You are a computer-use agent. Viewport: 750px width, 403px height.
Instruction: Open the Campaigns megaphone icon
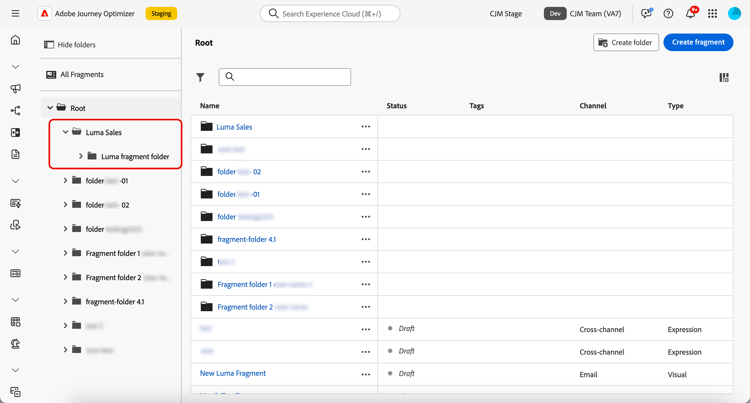tap(15, 88)
